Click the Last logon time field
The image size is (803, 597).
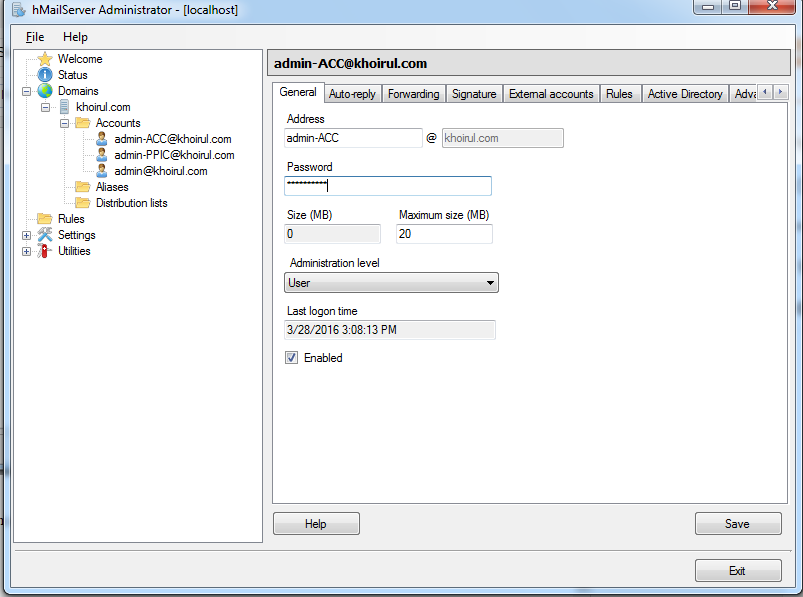390,330
